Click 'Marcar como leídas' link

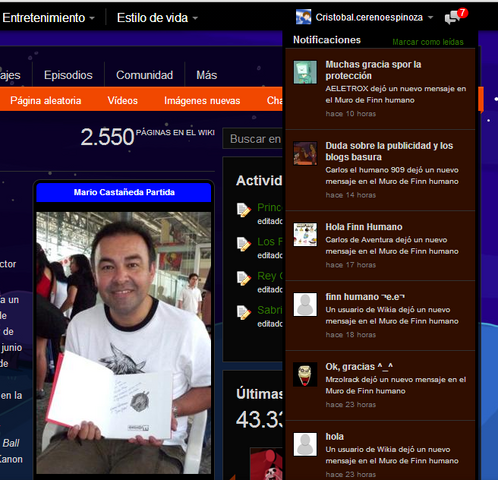(x=428, y=42)
